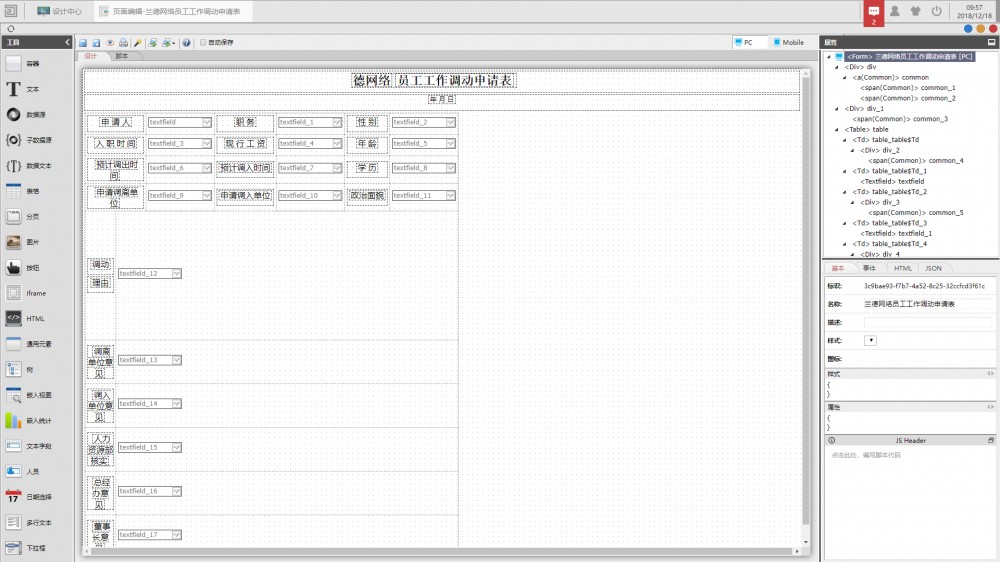The image size is (1000, 562).
Task: Collapse the <a(Common)> common tree node
Action: coord(845,77)
